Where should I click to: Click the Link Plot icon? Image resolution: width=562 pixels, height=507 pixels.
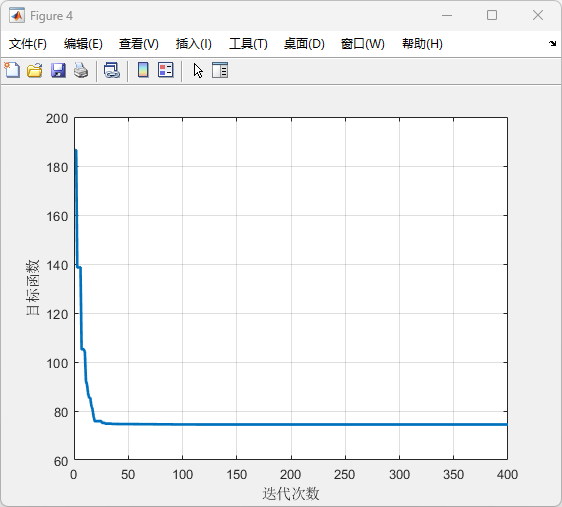[111, 70]
